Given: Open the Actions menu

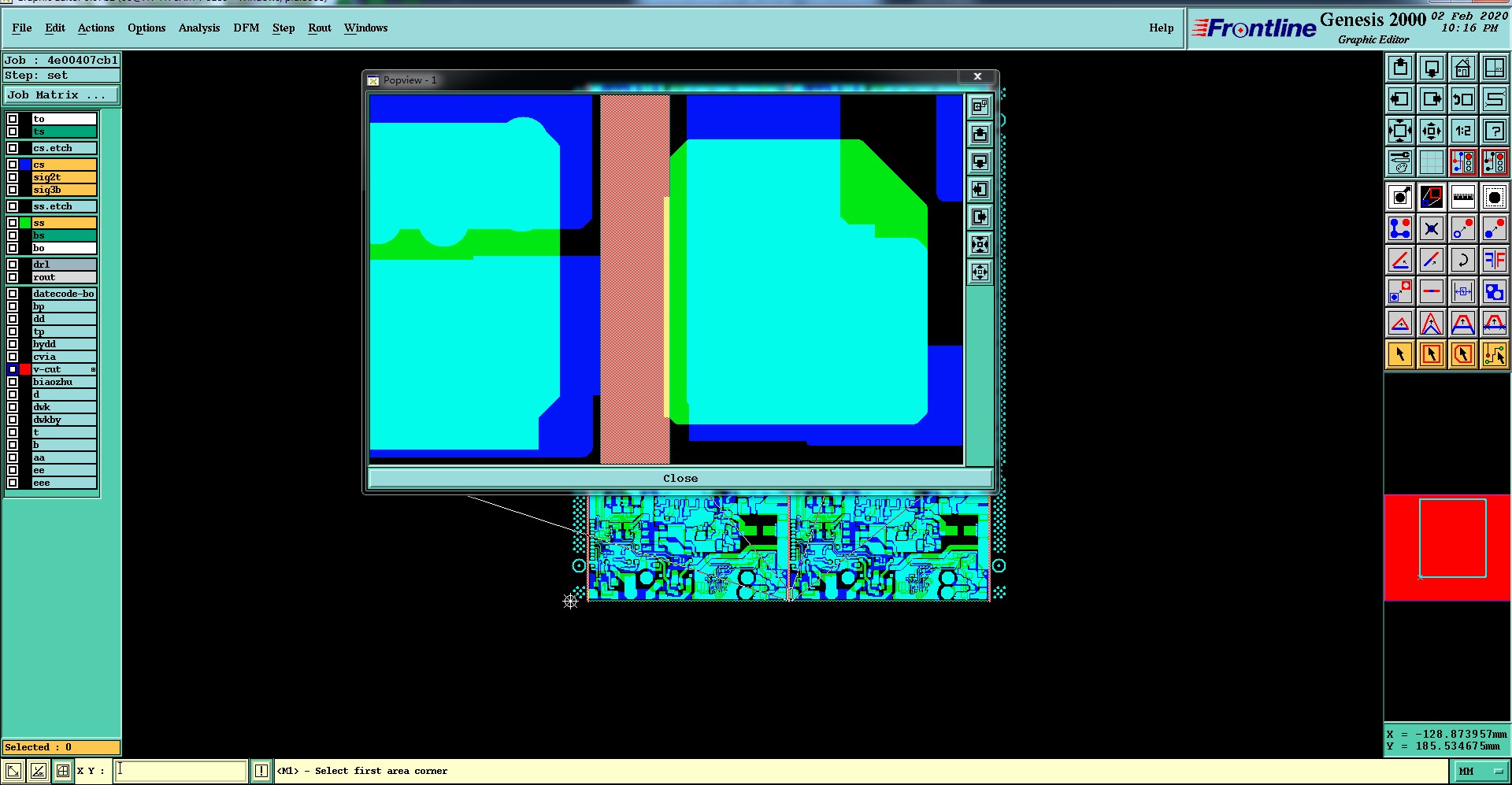Looking at the screenshot, I should click(x=96, y=28).
